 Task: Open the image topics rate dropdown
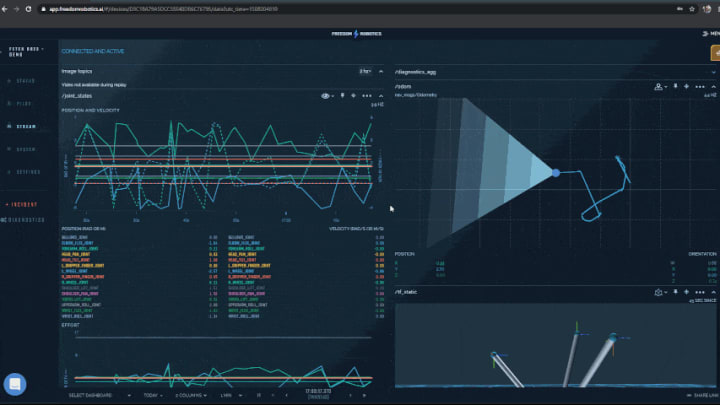[365, 72]
